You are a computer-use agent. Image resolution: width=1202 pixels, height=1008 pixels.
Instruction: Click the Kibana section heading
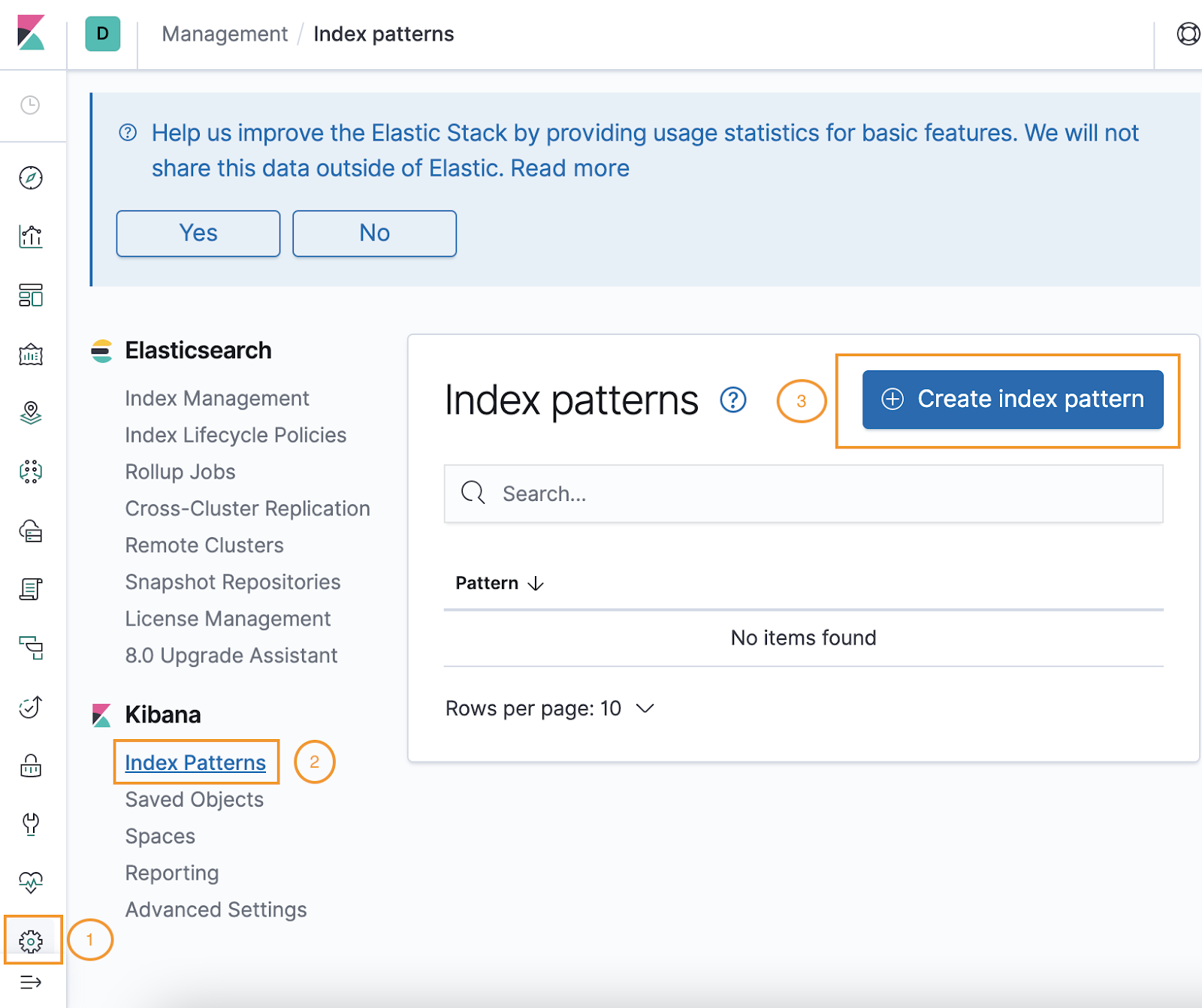[x=163, y=715]
